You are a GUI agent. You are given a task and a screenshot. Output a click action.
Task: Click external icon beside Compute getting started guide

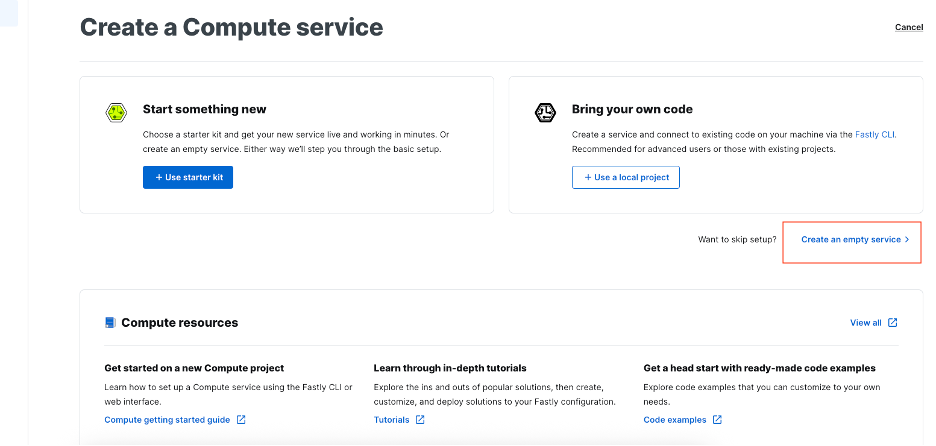[241, 420]
